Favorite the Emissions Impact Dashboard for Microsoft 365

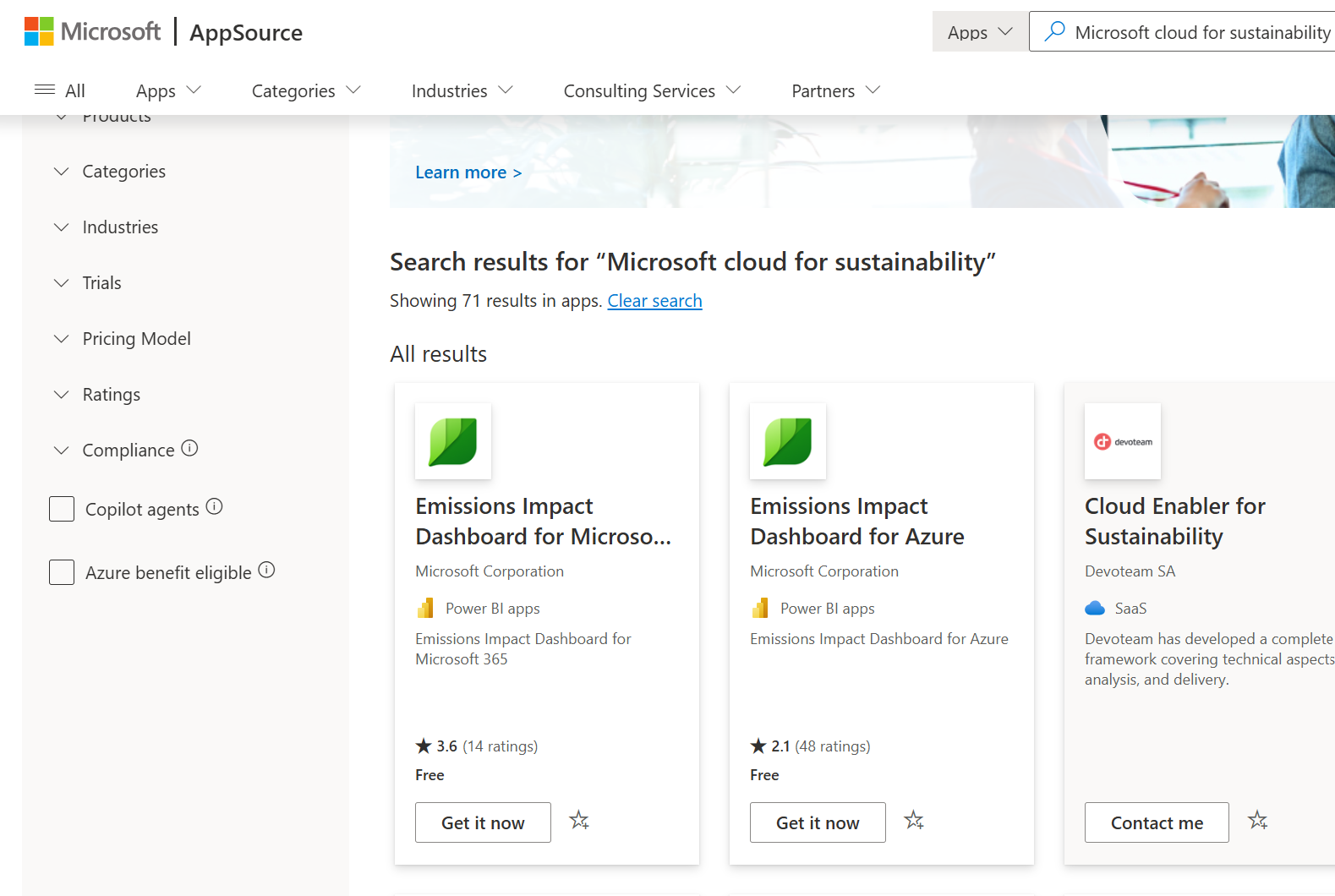pos(579,821)
